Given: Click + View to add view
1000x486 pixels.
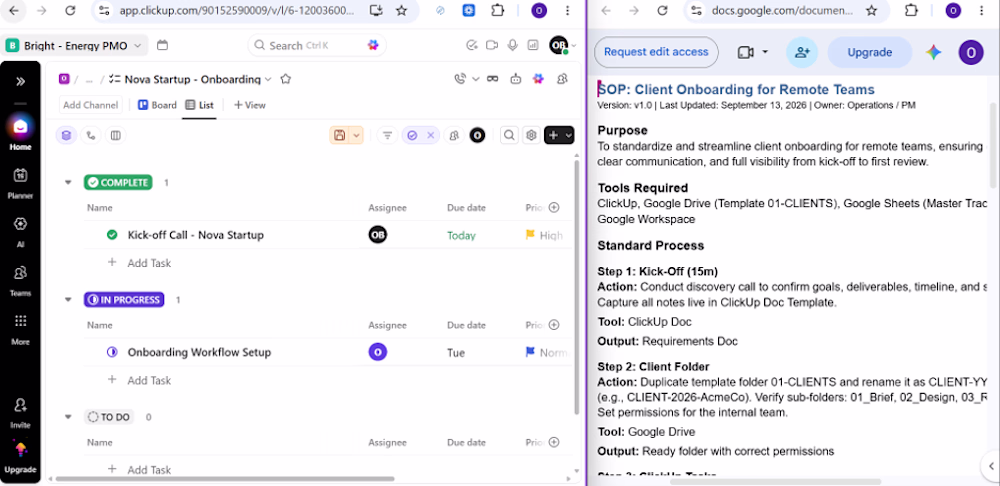Looking at the screenshot, I should click(x=249, y=105).
